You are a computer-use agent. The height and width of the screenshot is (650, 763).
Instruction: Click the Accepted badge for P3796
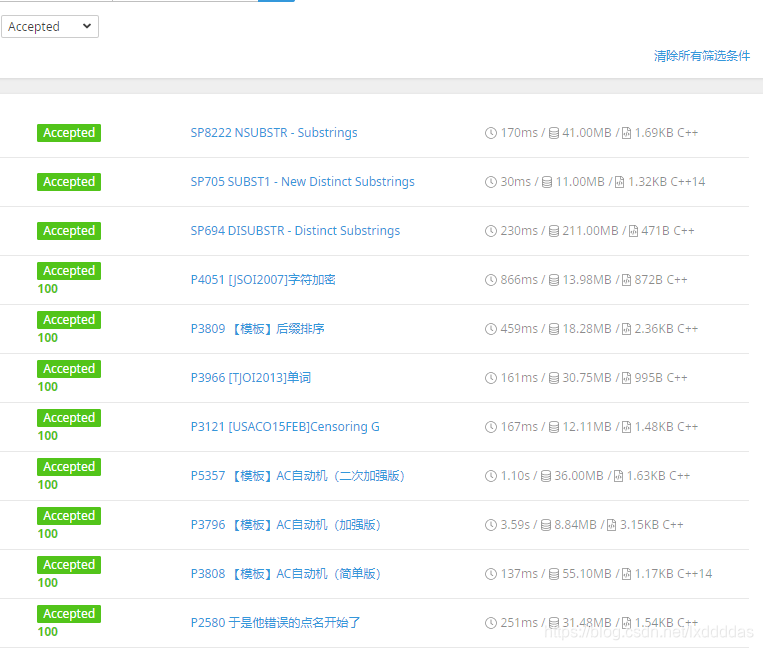point(69,516)
